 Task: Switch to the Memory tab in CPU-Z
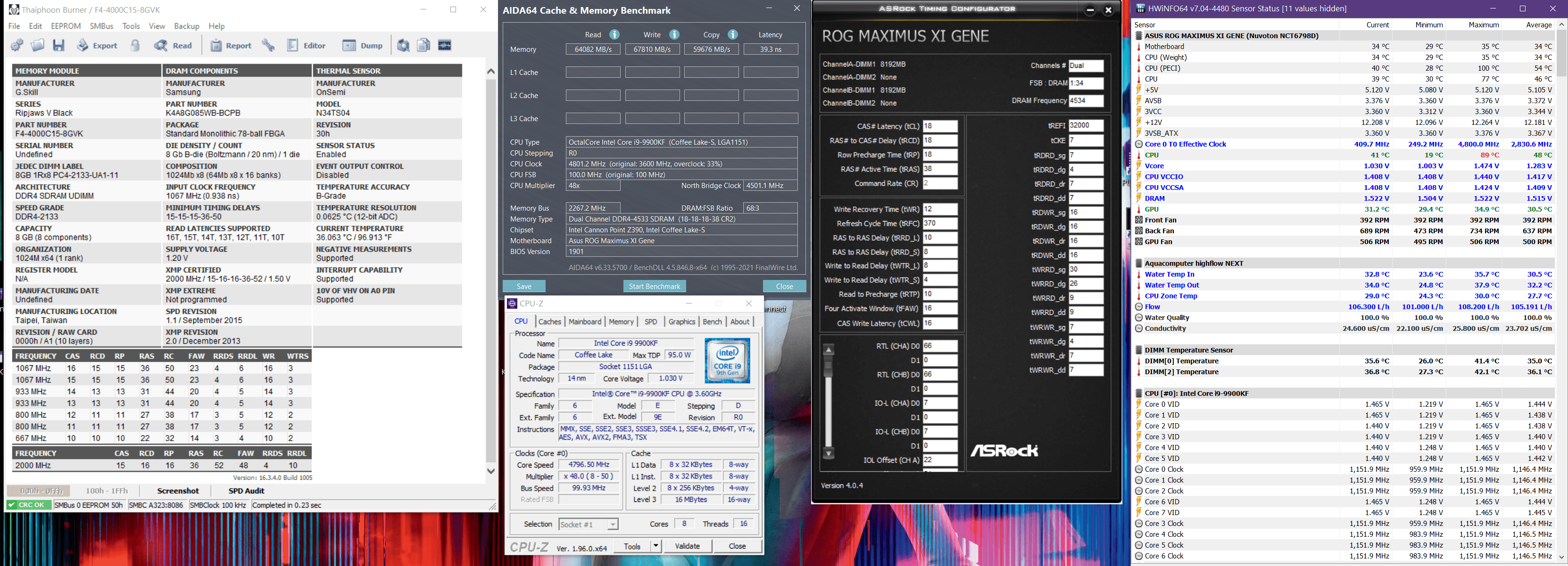pyautogui.click(x=621, y=322)
